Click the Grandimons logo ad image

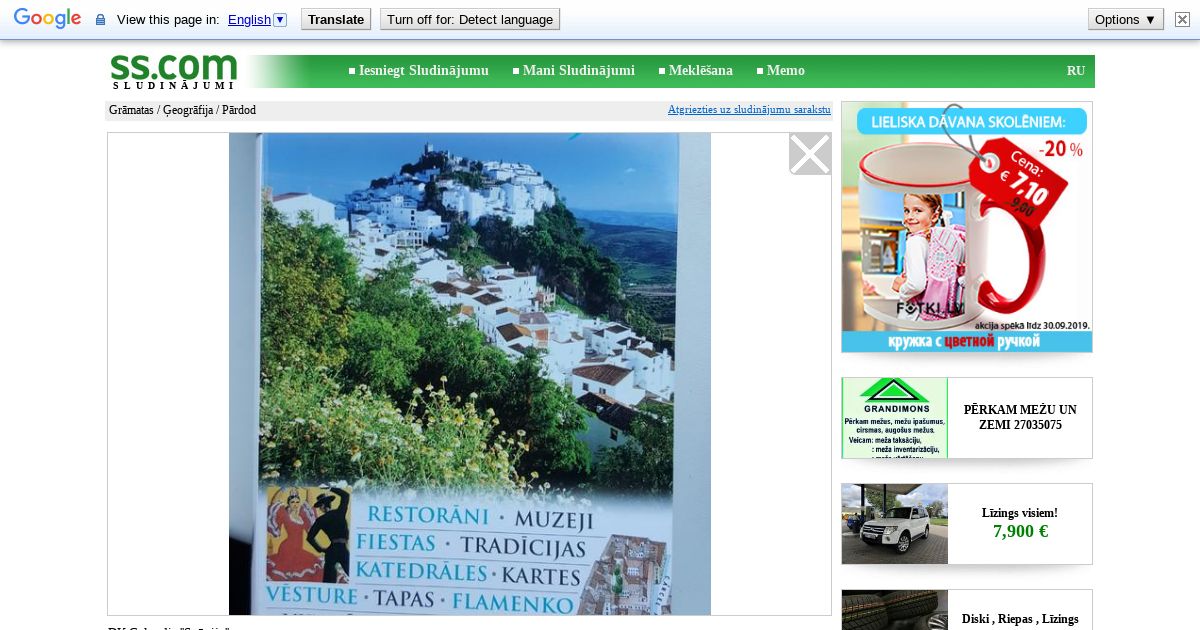(895, 418)
